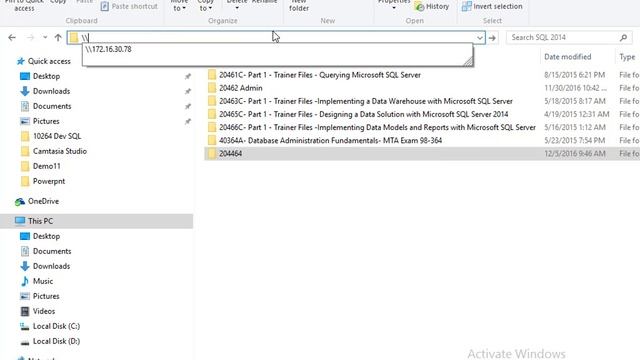640x360 pixels.
Task: Select Videos under This PC
Action: [x=44, y=311]
